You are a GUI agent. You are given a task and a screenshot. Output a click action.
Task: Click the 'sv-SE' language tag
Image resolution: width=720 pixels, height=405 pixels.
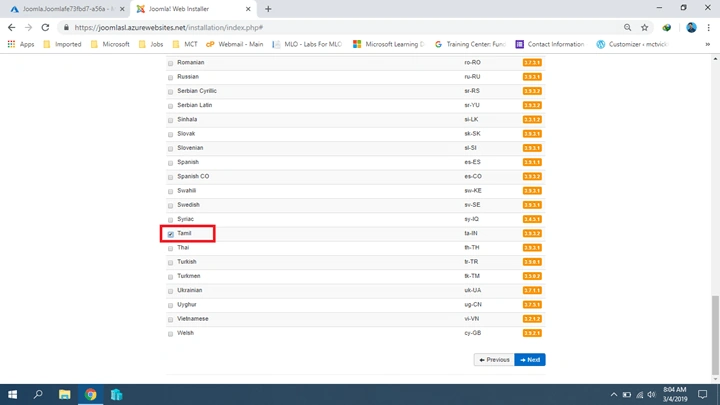(472, 205)
